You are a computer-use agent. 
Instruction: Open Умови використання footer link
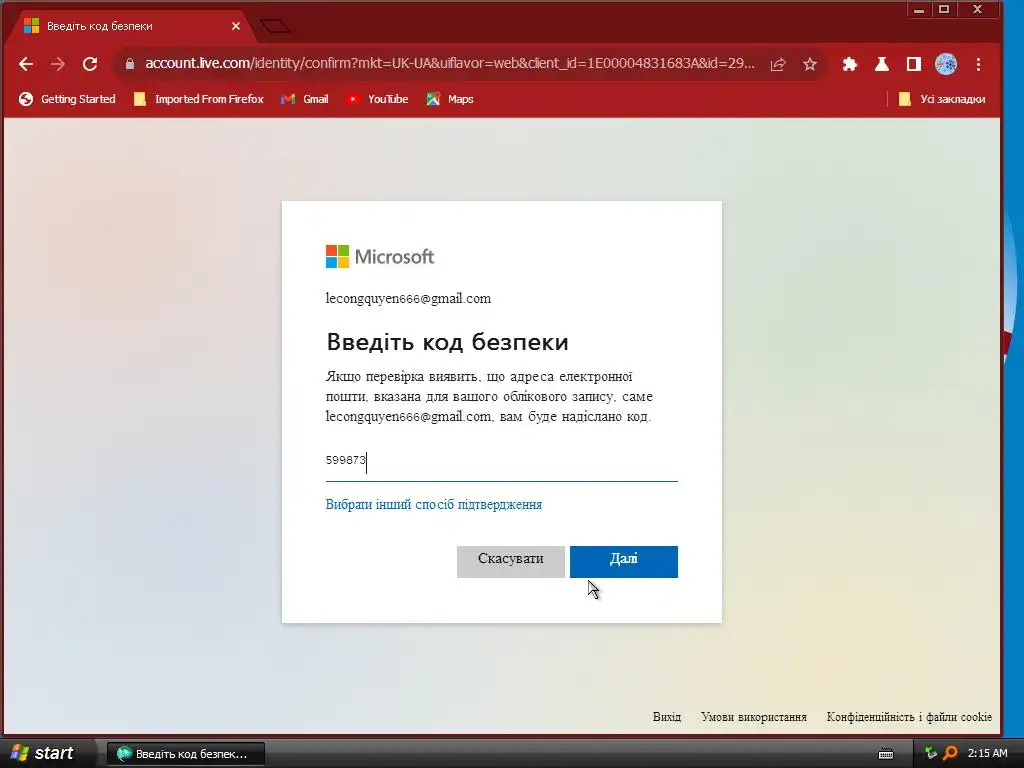pos(754,717)
